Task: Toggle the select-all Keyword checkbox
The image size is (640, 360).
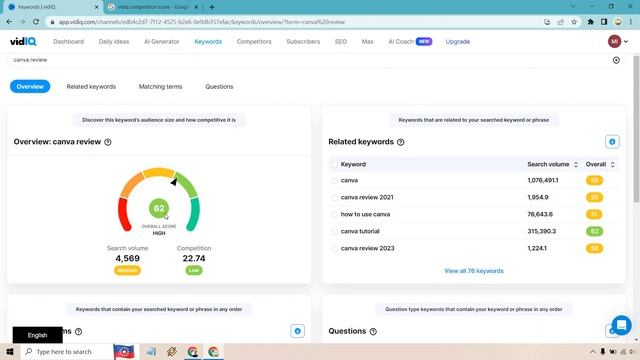Action: pos(335,164)
